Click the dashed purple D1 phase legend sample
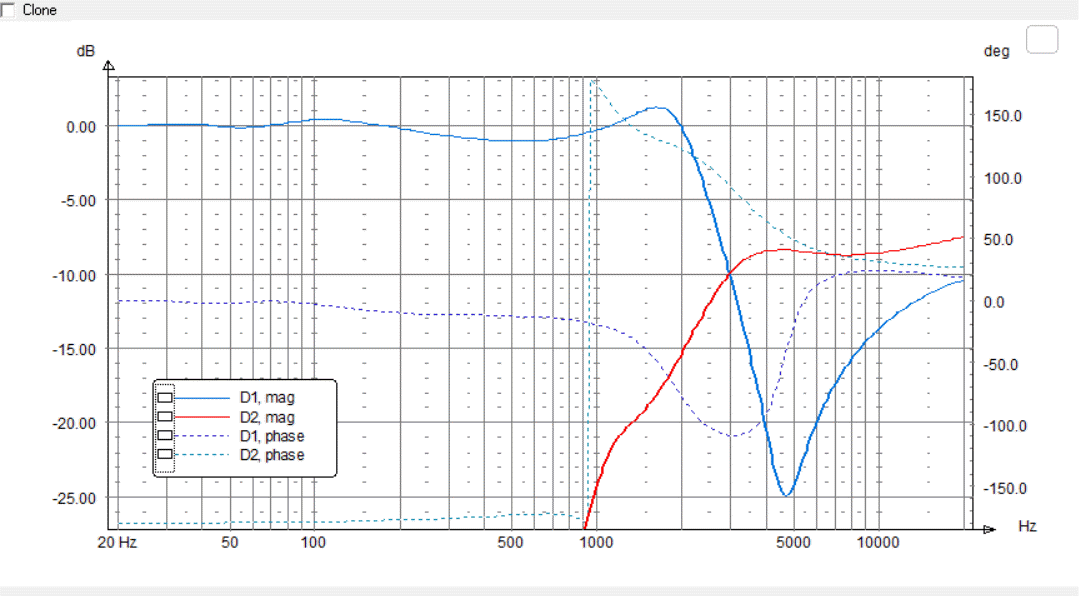 pos(202,436)
